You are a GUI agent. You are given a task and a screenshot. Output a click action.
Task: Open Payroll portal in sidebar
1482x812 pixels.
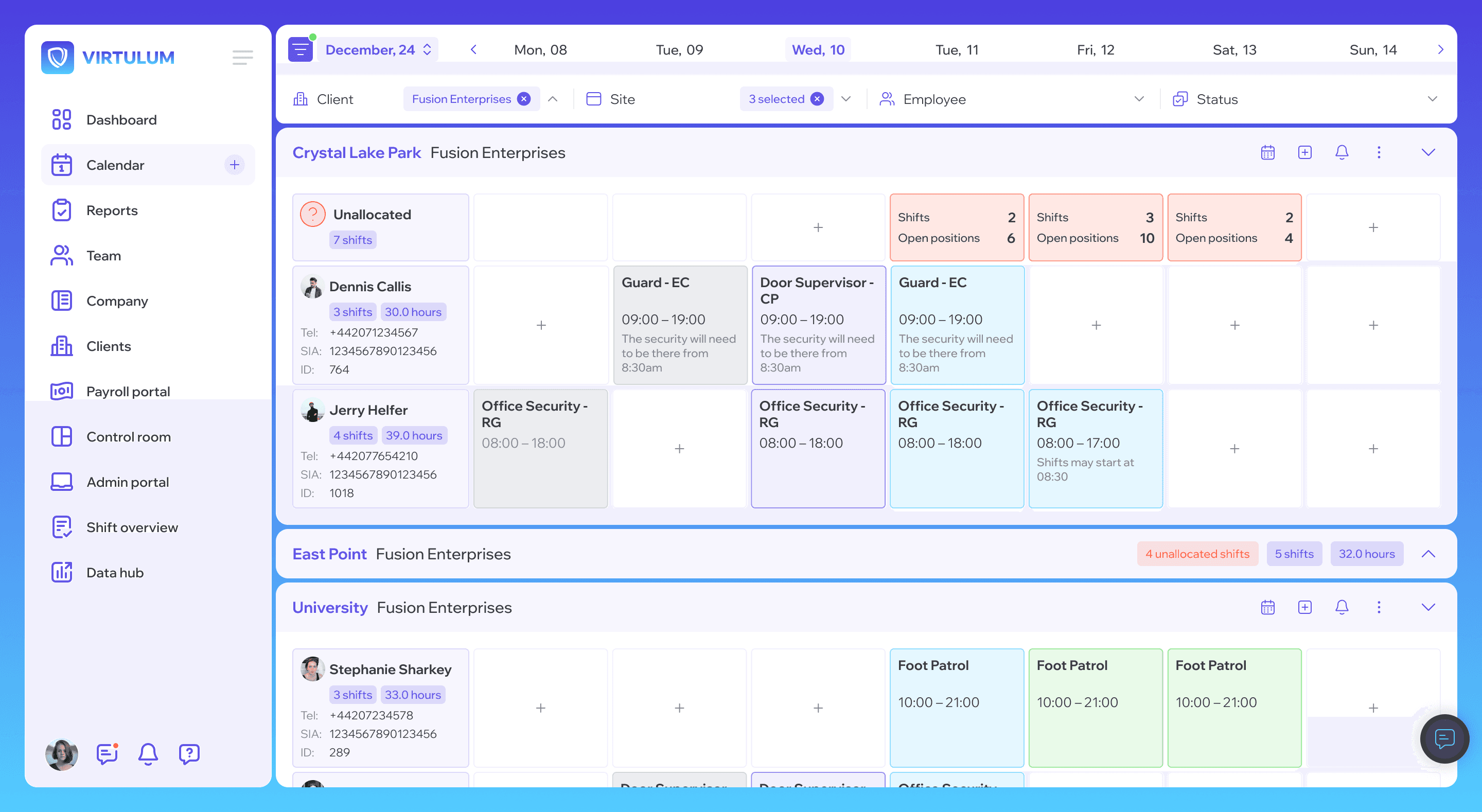128,391
